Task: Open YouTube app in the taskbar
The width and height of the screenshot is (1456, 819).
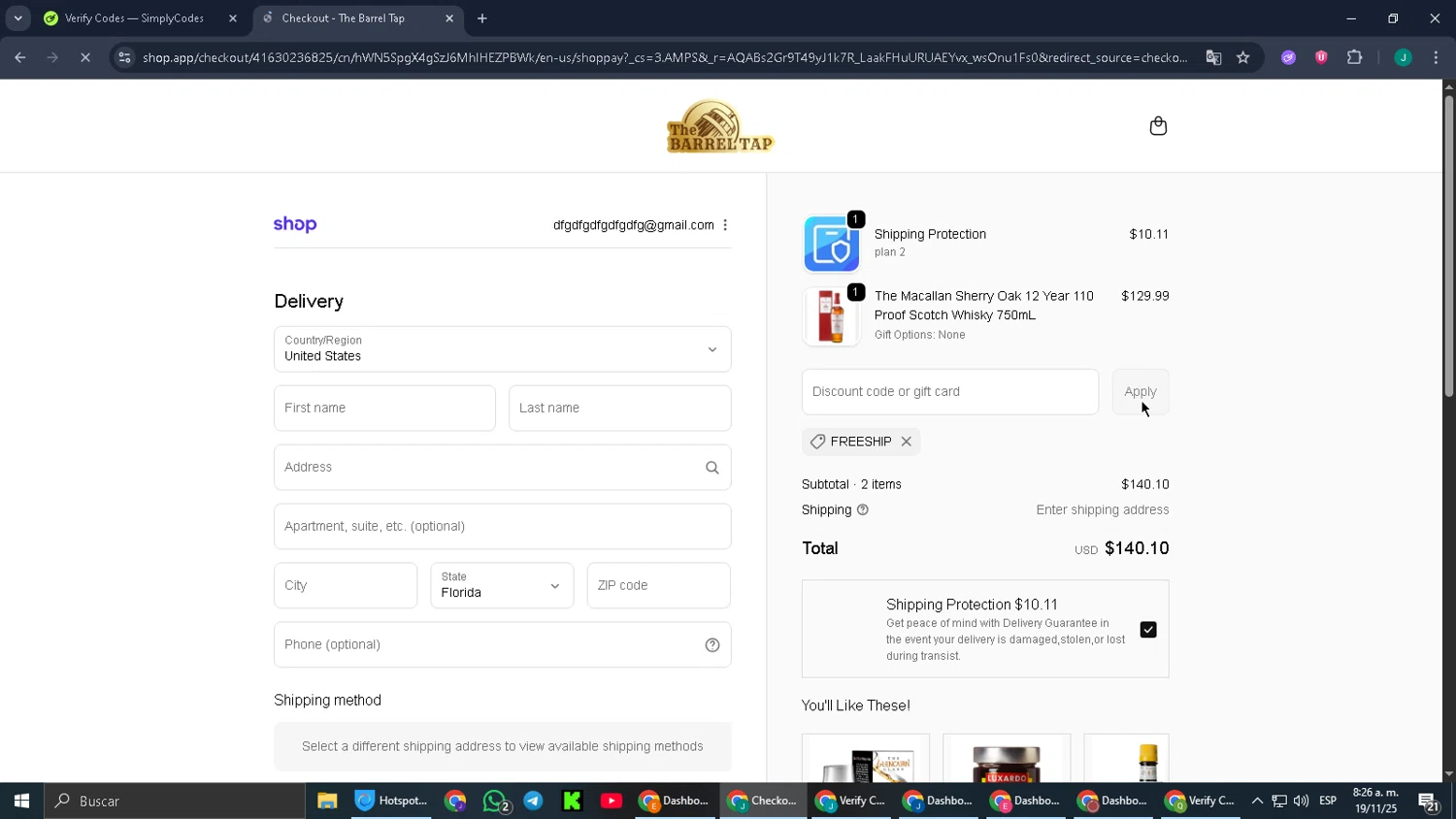Action: (x=612, y=802)
